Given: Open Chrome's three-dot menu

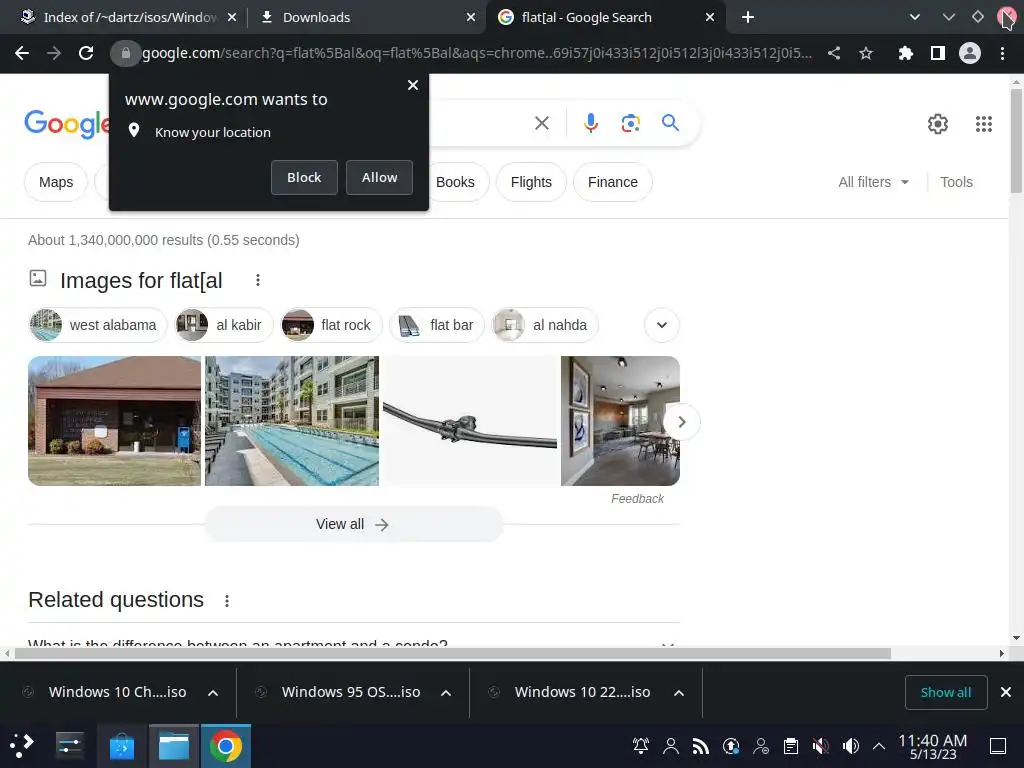Looking at the screenshot, I should pos(1002,54).
